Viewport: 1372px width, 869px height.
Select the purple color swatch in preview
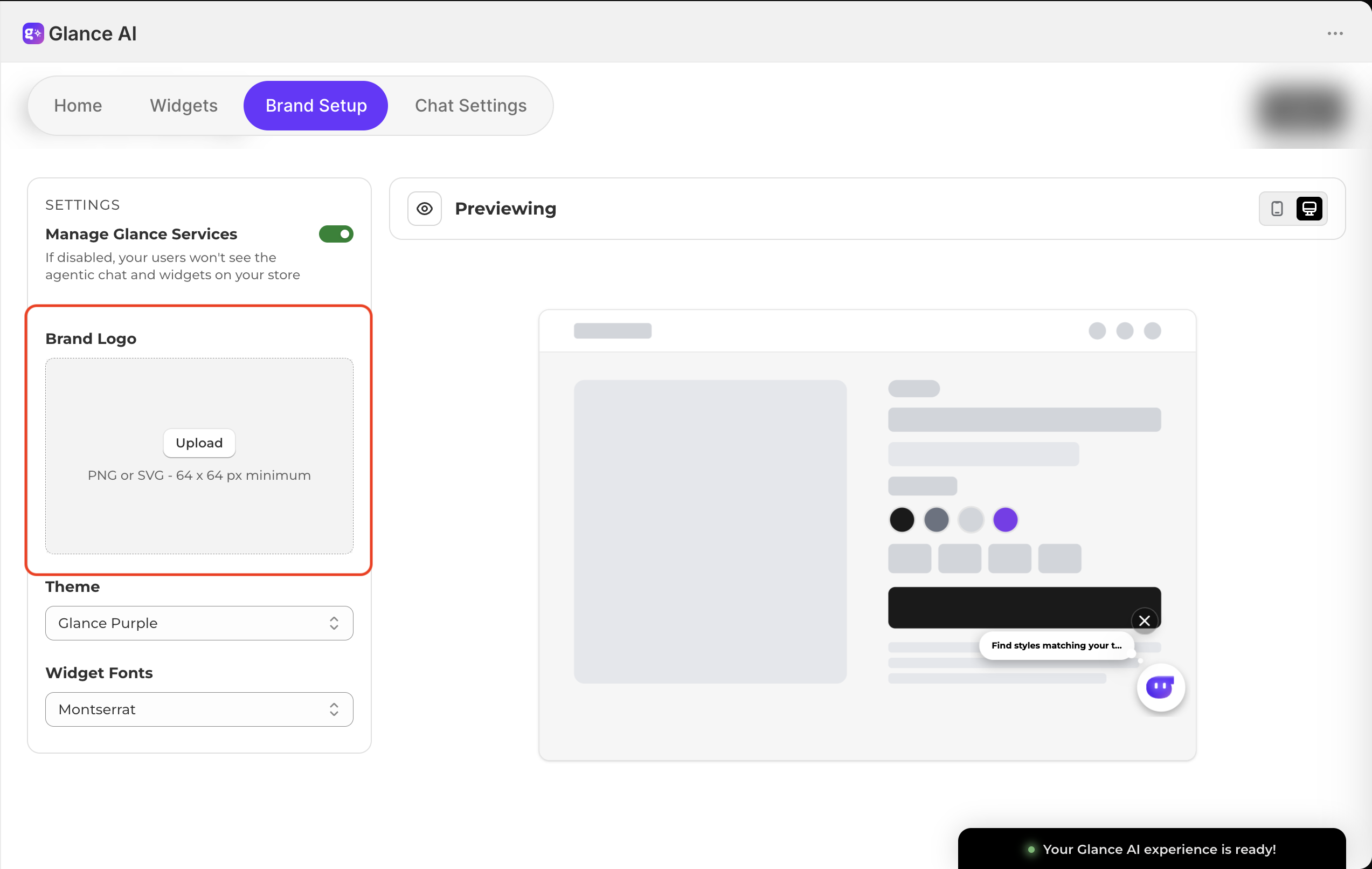pyautogui.click(x=1005, y=520)
